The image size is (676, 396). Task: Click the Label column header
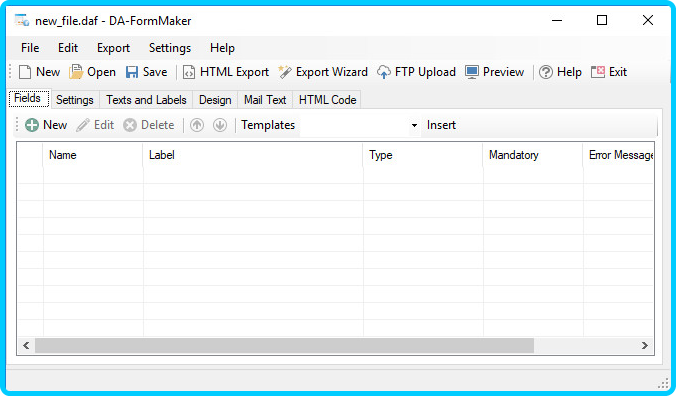pos(253,155)
